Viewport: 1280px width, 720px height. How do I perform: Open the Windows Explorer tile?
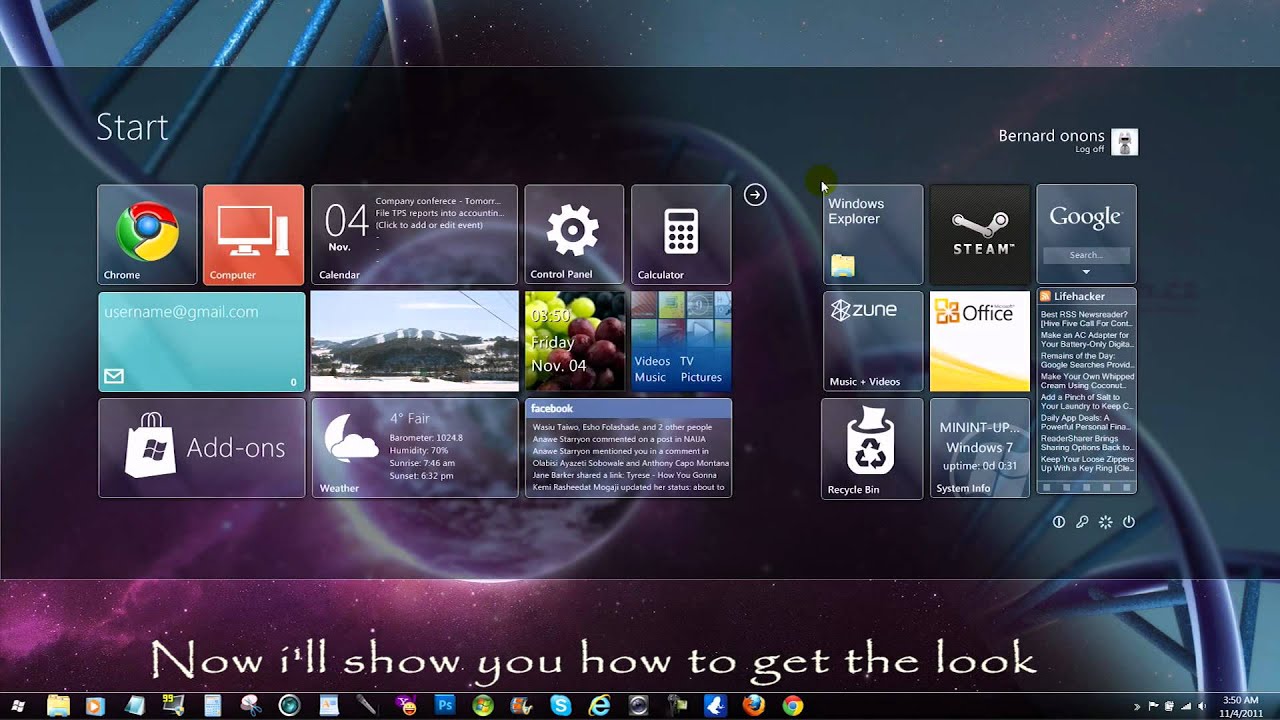873,234
